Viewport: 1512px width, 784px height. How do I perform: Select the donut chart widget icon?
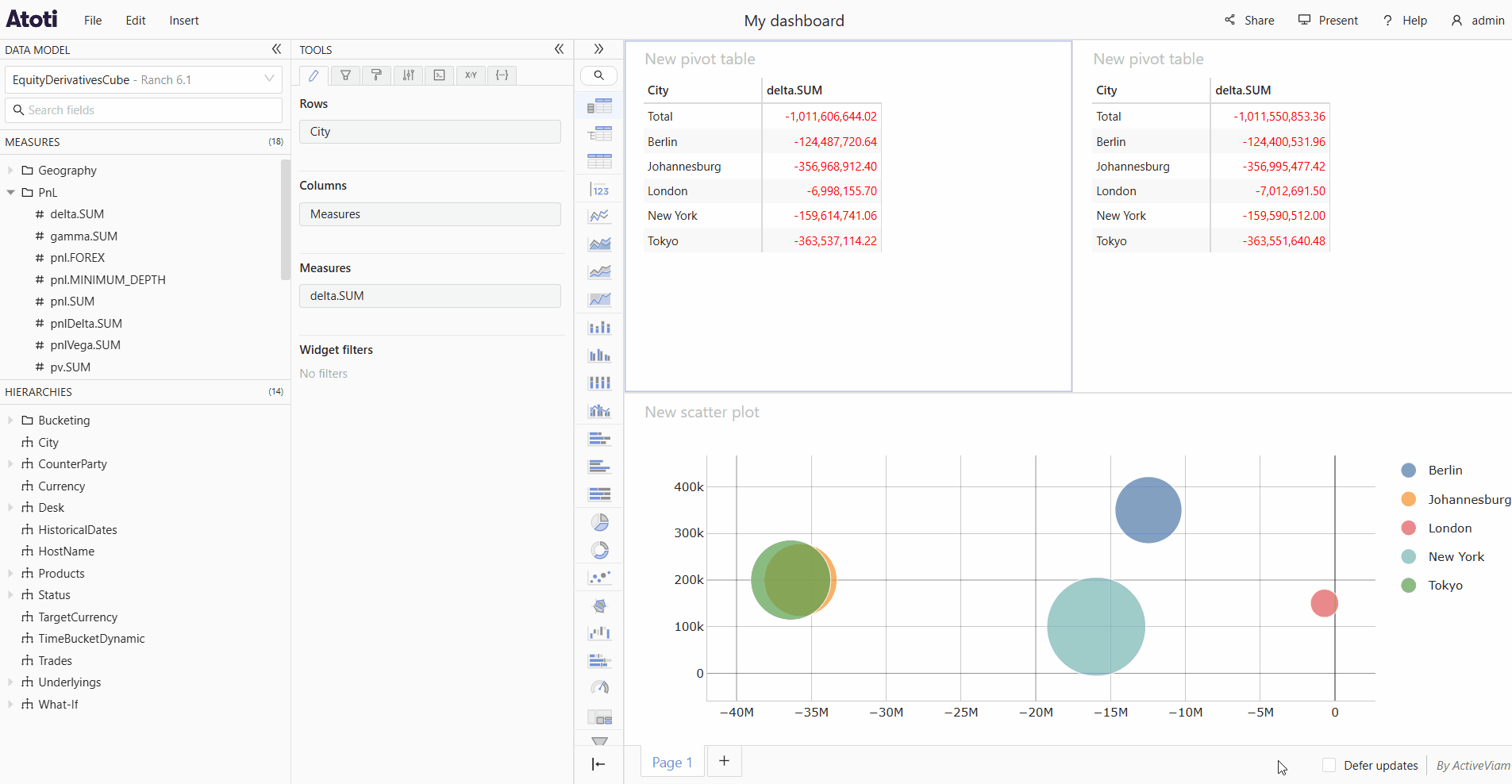[x=600, y=550]
